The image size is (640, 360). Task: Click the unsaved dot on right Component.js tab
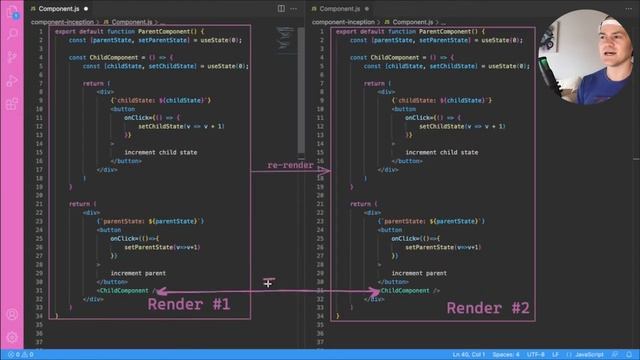pos(367,9)
